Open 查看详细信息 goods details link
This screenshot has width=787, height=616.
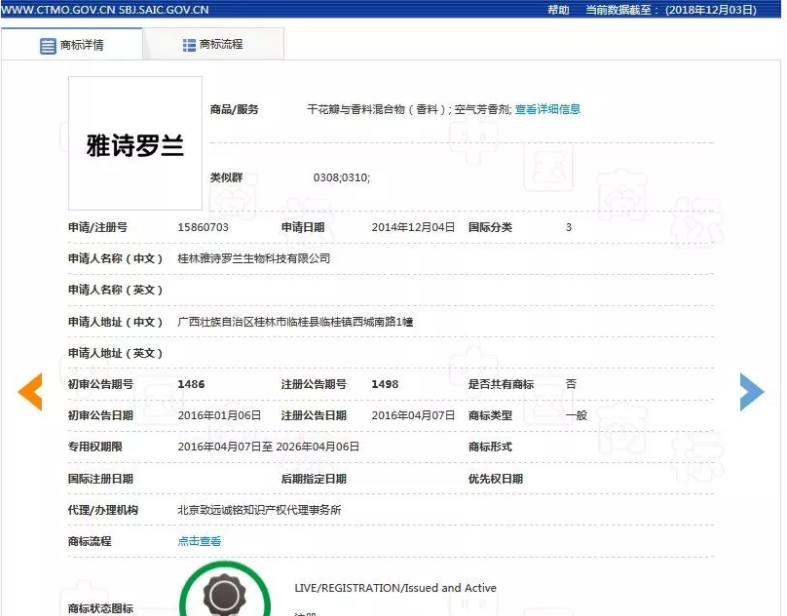click(547, 109)
